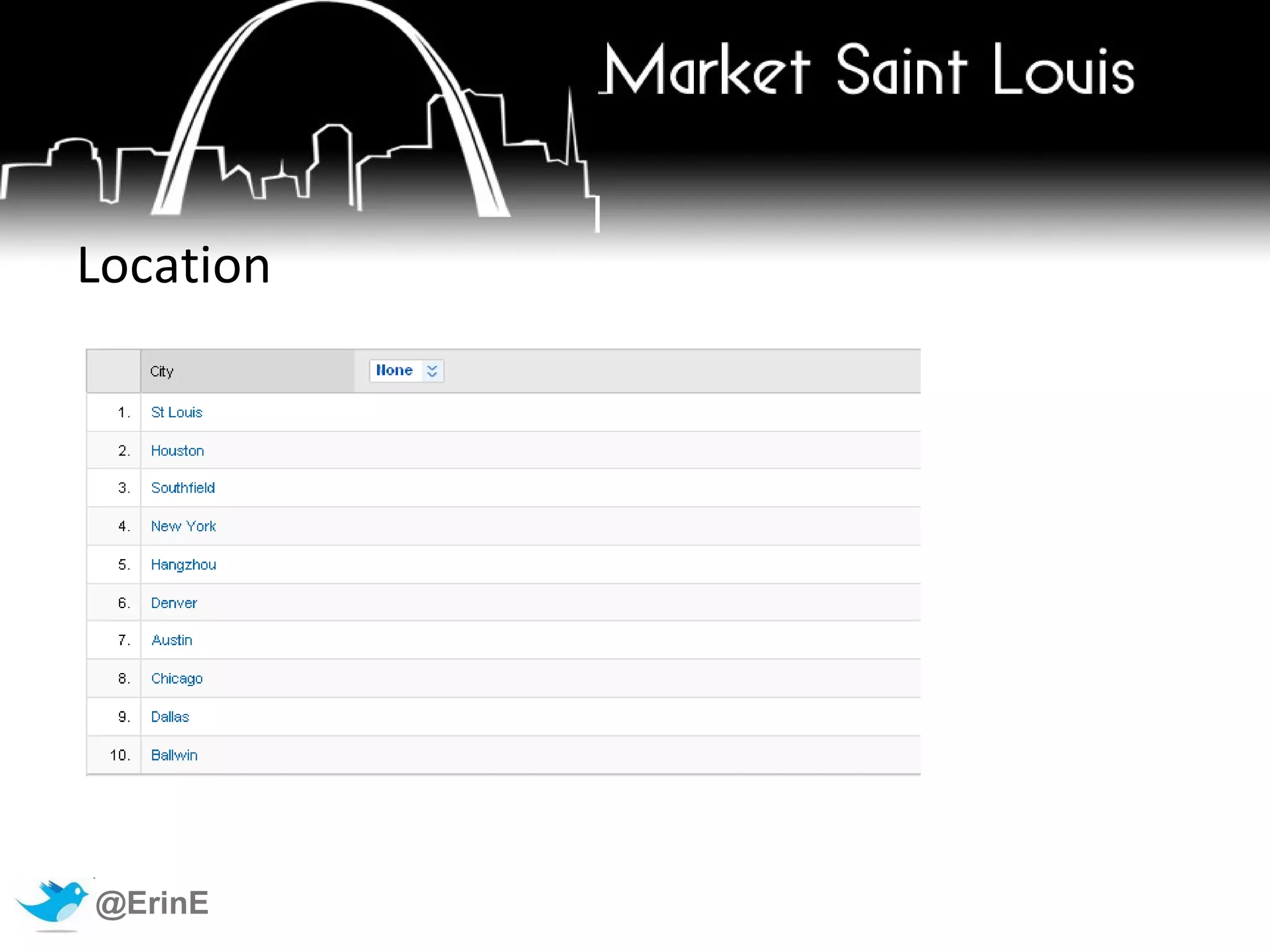Select the Dallas city link
The width and height of the screenshot is (1270, 952).
pyautogui.click(x=170, y=717)
